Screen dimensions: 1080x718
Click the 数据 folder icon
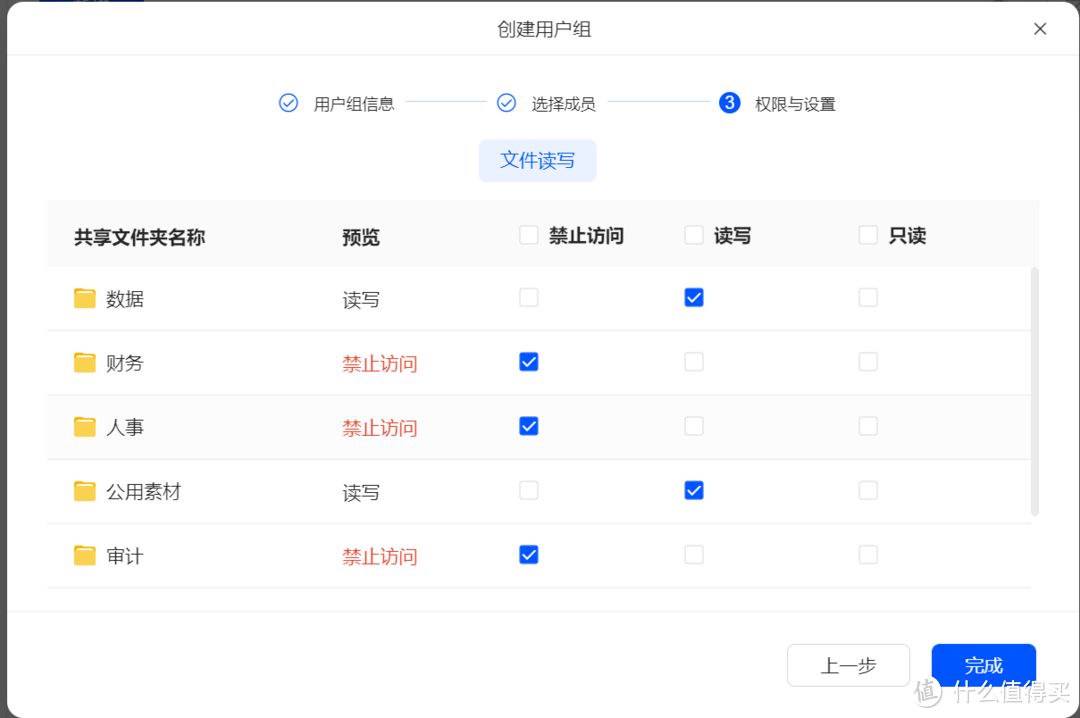point(84,297)
